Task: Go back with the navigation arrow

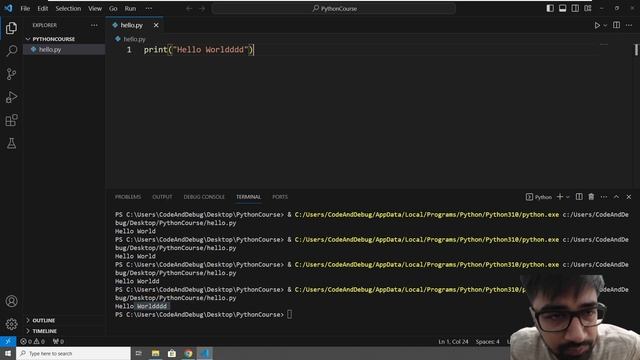Action: point(189,9)
